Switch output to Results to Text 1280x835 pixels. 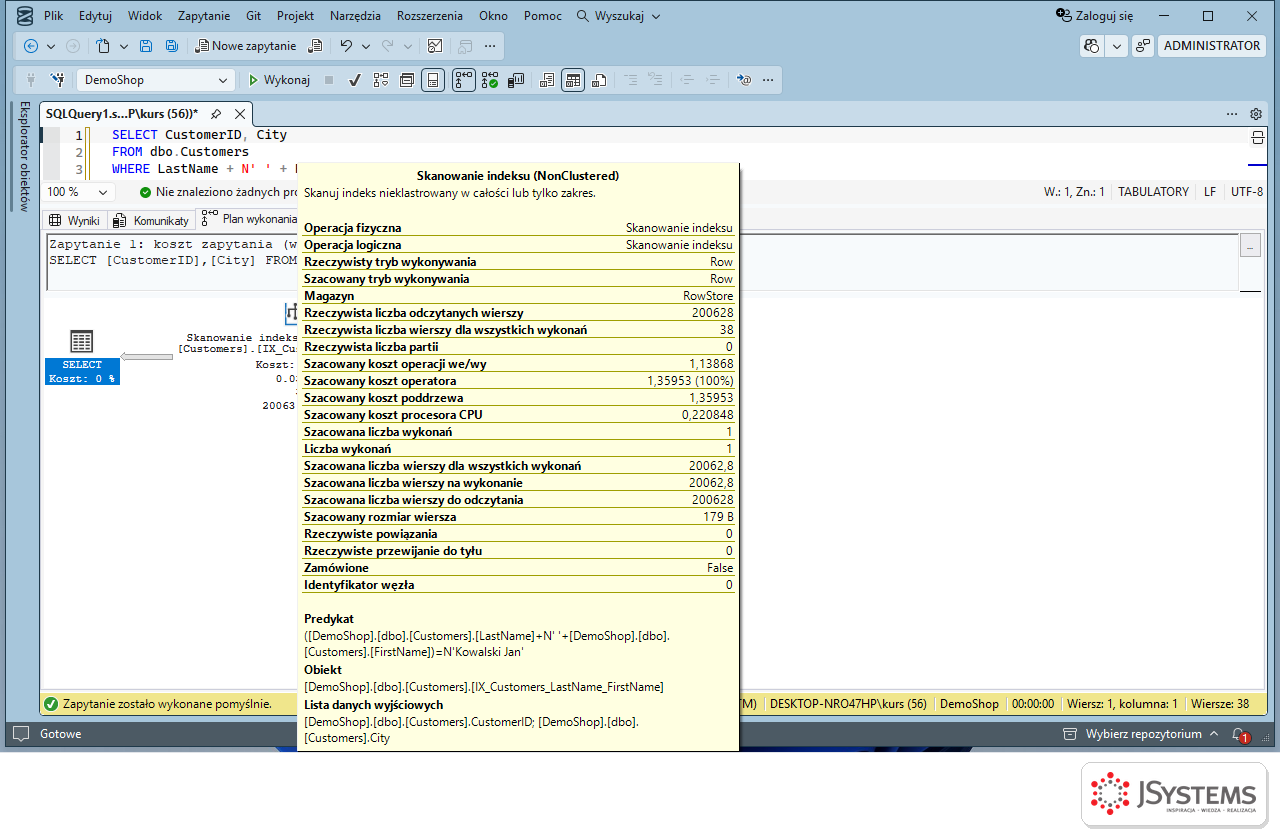pos(547,80)
